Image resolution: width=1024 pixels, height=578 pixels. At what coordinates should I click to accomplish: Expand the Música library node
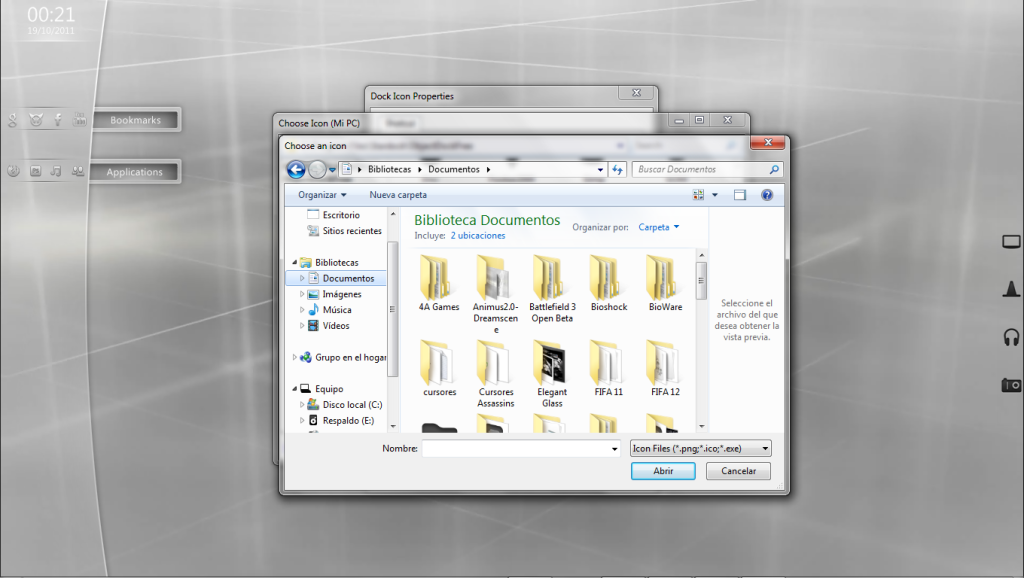pyautogui.click(x=302, y=310)
